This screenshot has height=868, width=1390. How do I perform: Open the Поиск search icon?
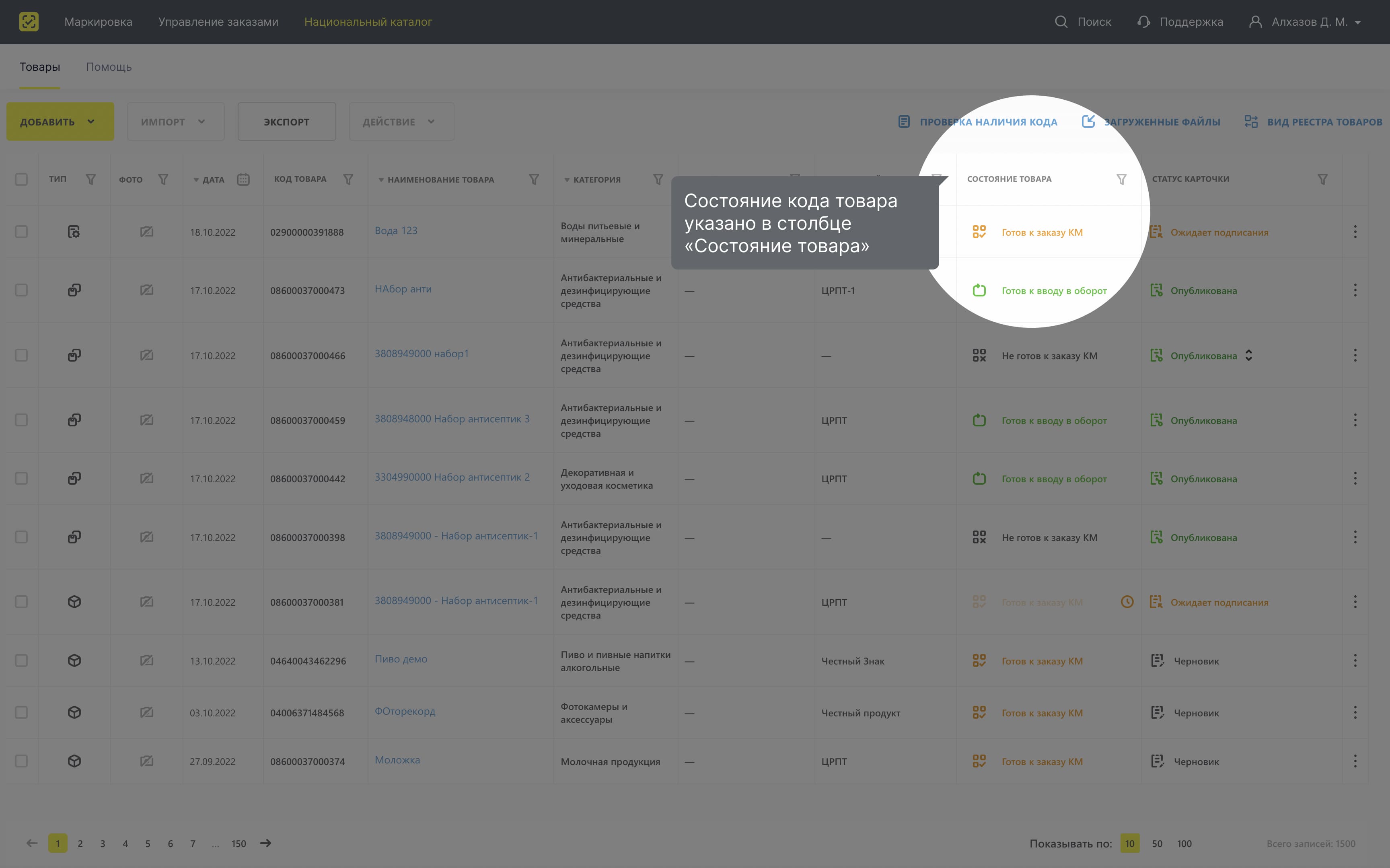click(1061, 22)
